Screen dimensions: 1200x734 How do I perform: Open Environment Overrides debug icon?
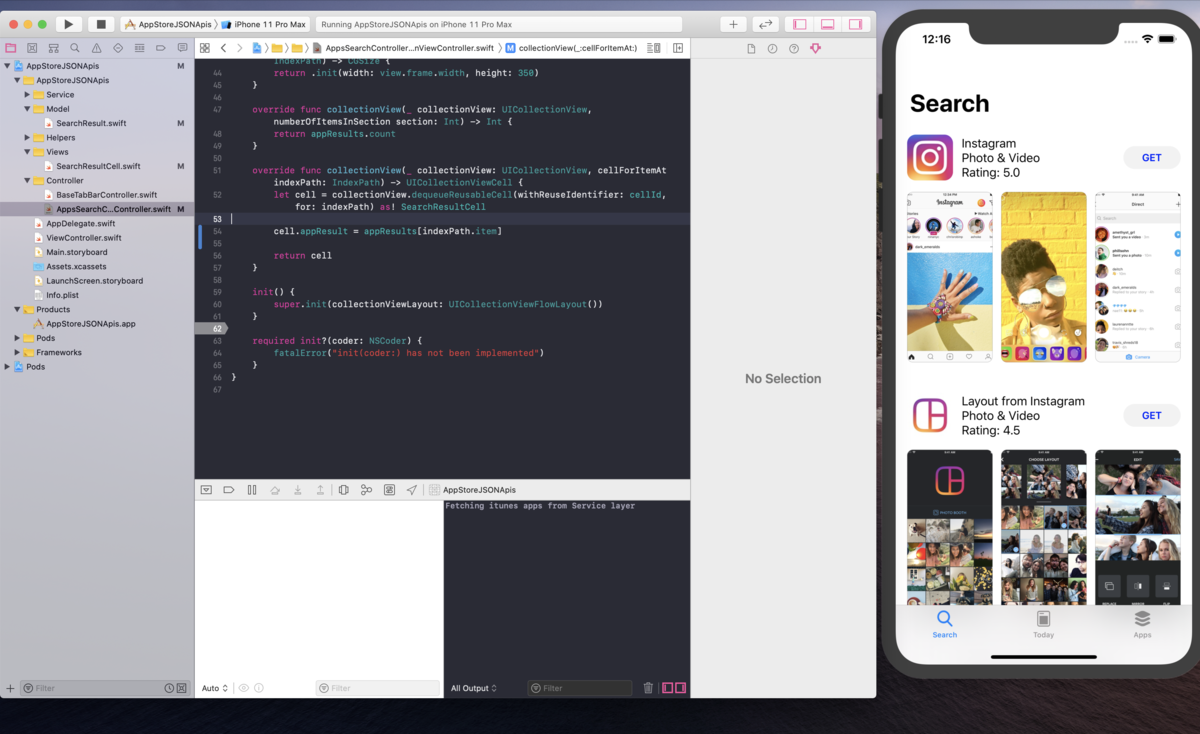[389, 490]
